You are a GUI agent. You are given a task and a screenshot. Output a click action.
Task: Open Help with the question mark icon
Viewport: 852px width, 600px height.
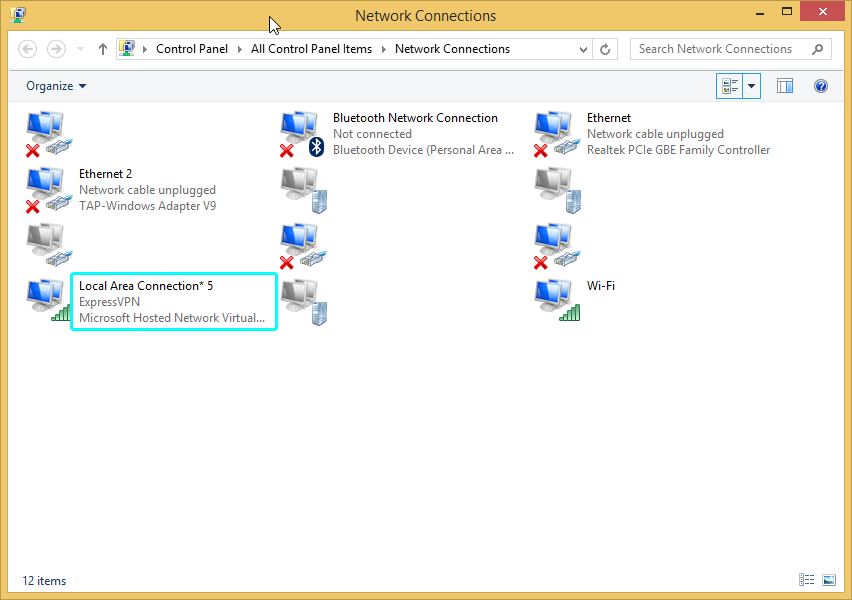[820, 86]
